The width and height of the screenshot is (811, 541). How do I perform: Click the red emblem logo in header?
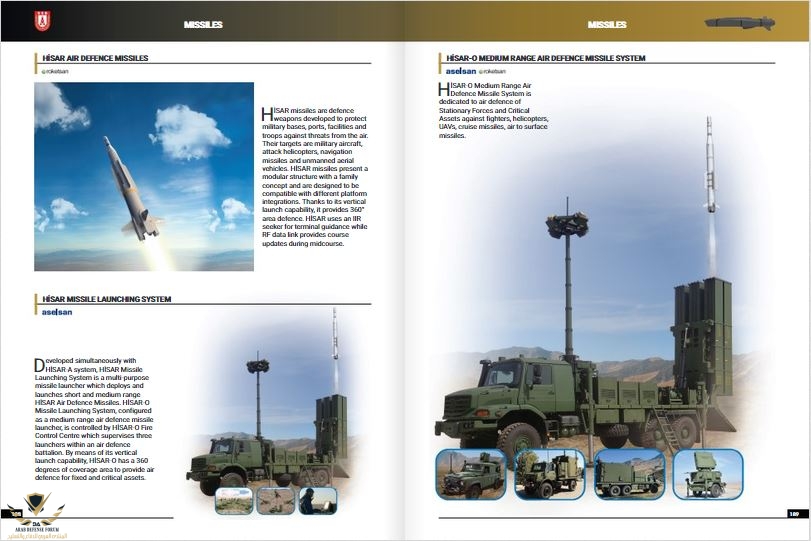pos(42,21)
